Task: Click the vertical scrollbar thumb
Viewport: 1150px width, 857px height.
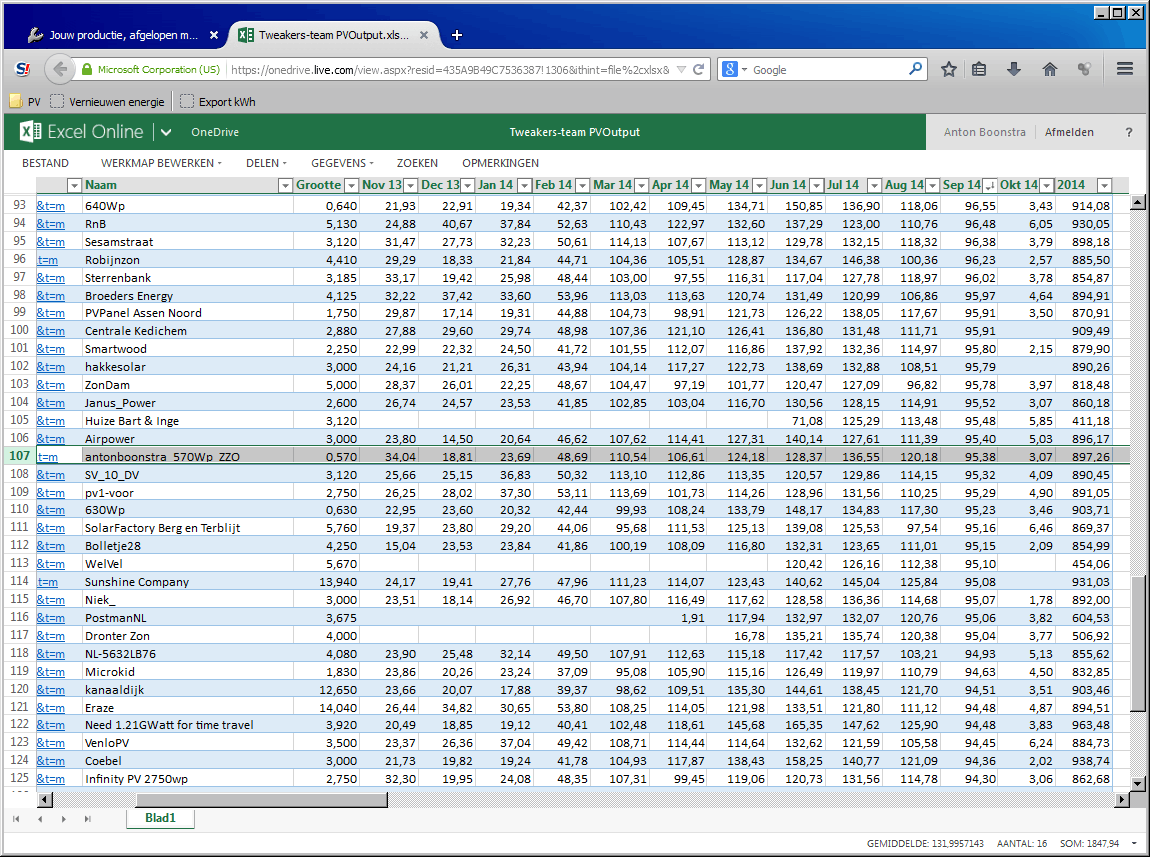Action: (1138, 642)
